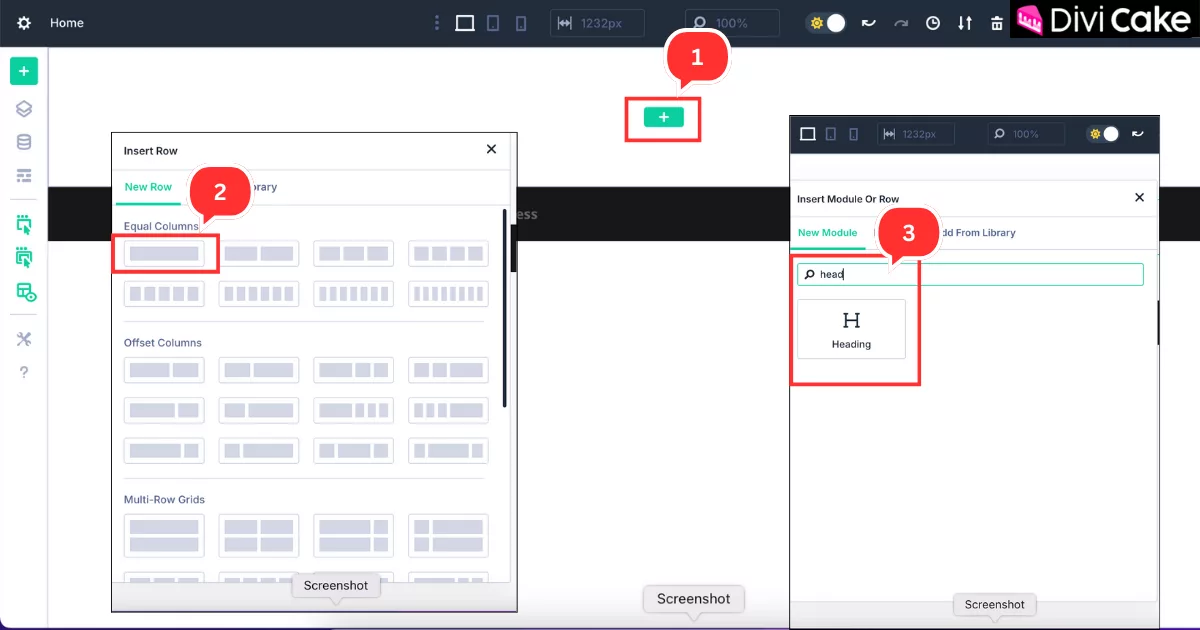The width and height of the screenshot is (1200, 630).
Task: Open the portability up-down arrows icon
Action: pyautogui.click(x=965, y=23)
